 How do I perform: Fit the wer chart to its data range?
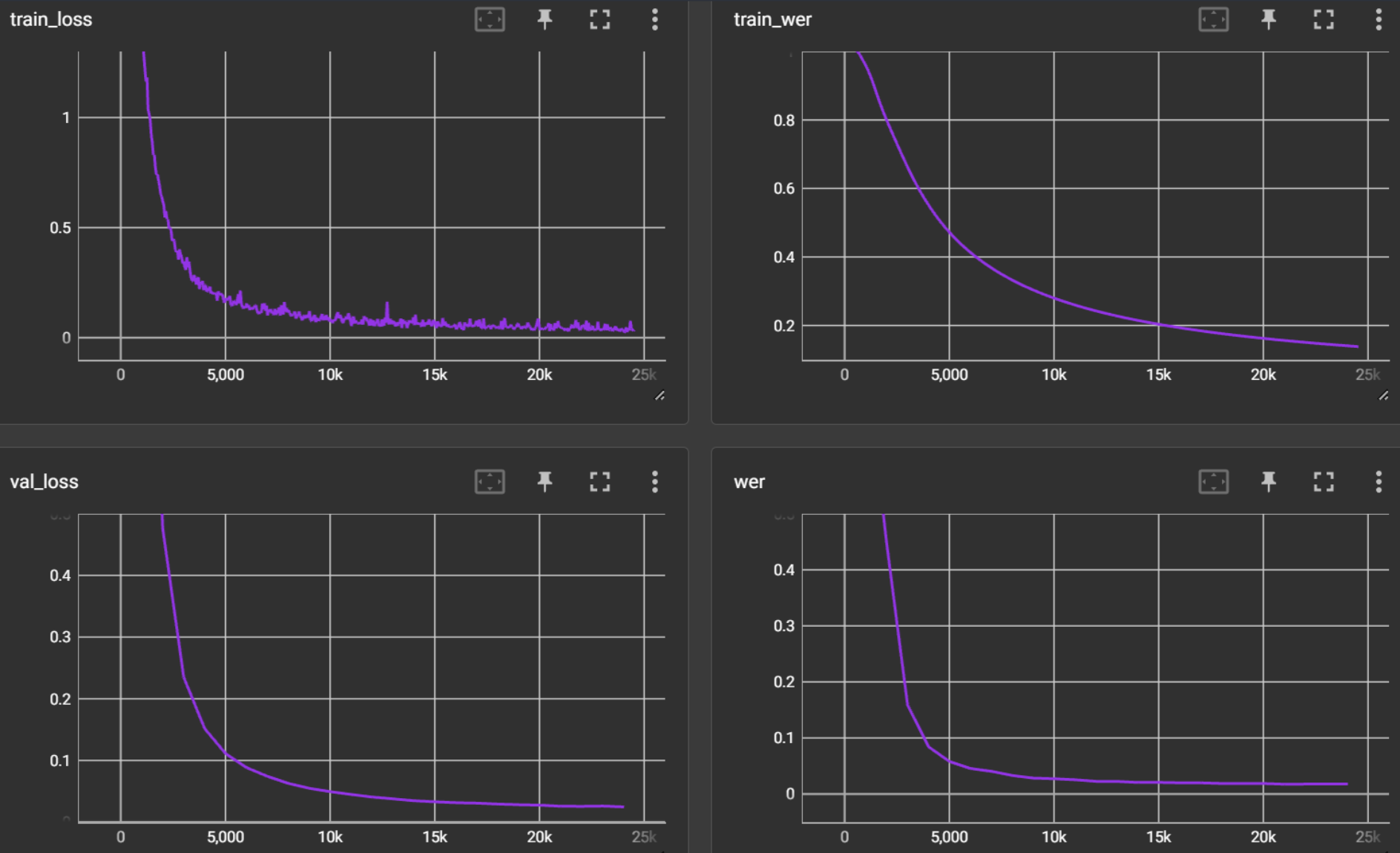pos(1213,481)
